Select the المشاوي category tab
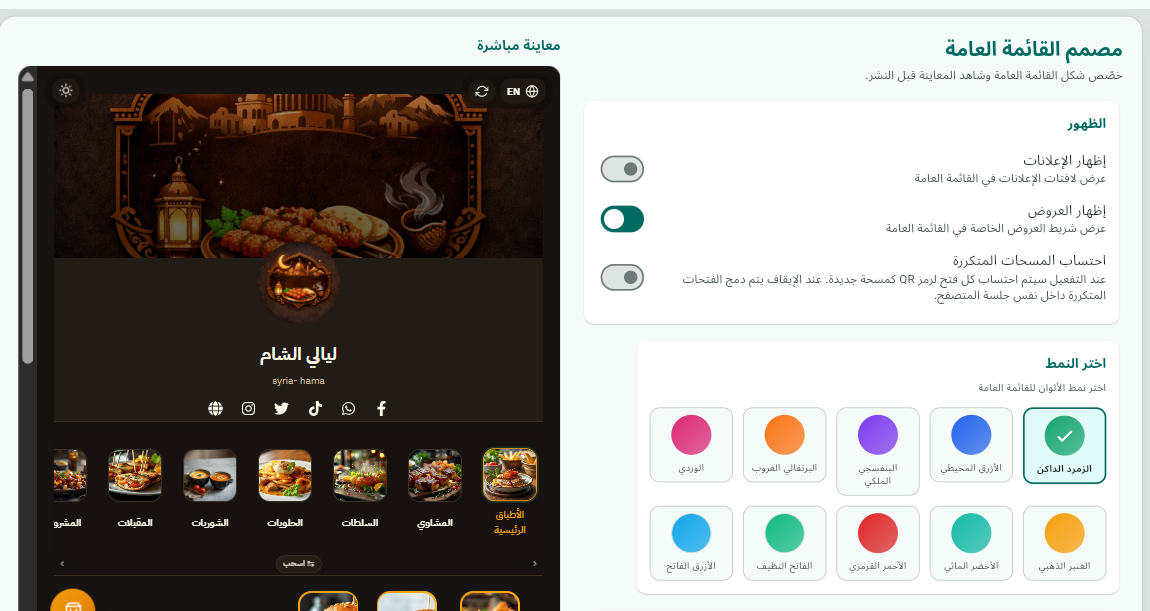Screen dimensions: 1150x611 [435, 489]
